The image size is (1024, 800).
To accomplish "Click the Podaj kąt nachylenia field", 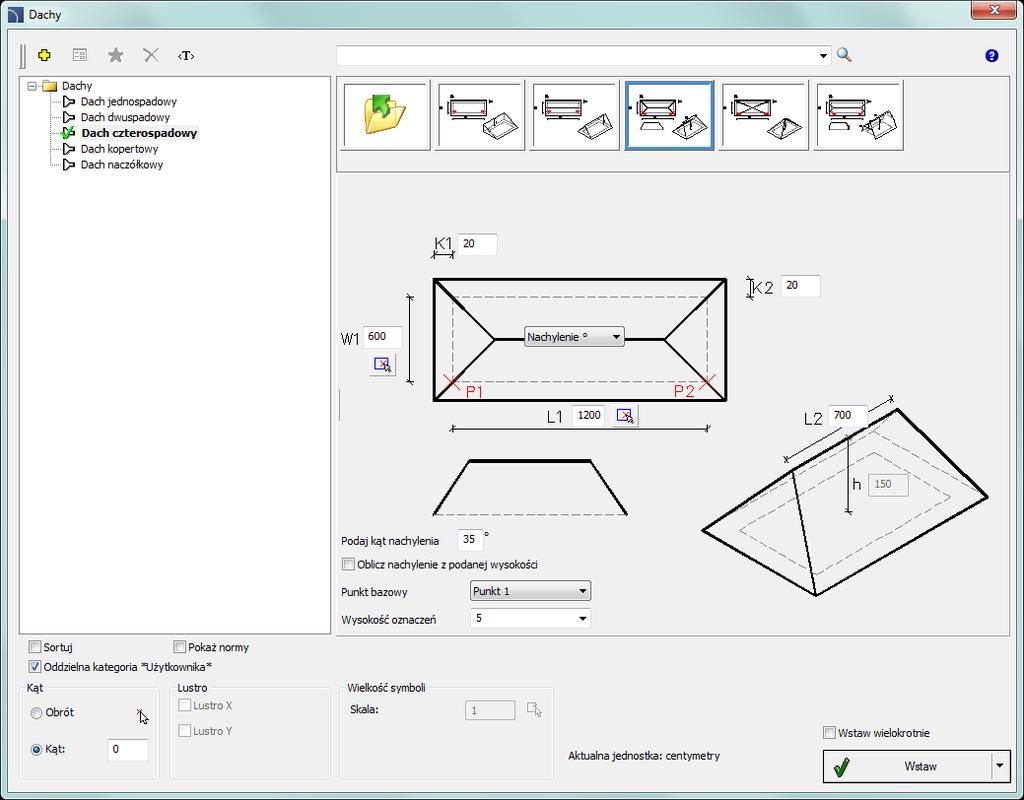I will 470,539.
